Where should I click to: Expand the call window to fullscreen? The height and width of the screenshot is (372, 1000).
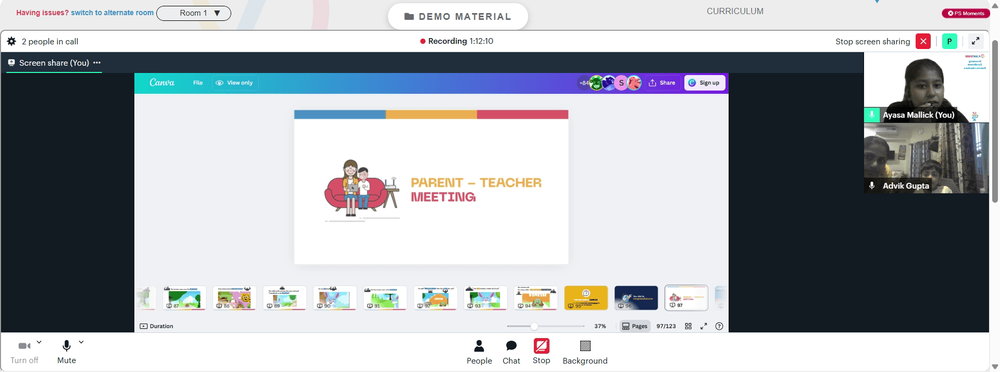tap(975, 41)
